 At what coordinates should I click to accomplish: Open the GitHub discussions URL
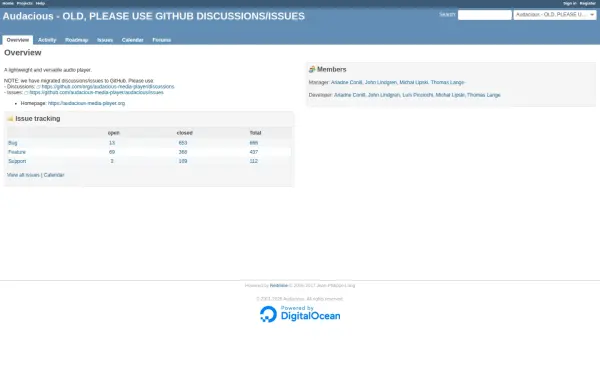(x=108, y=87)
